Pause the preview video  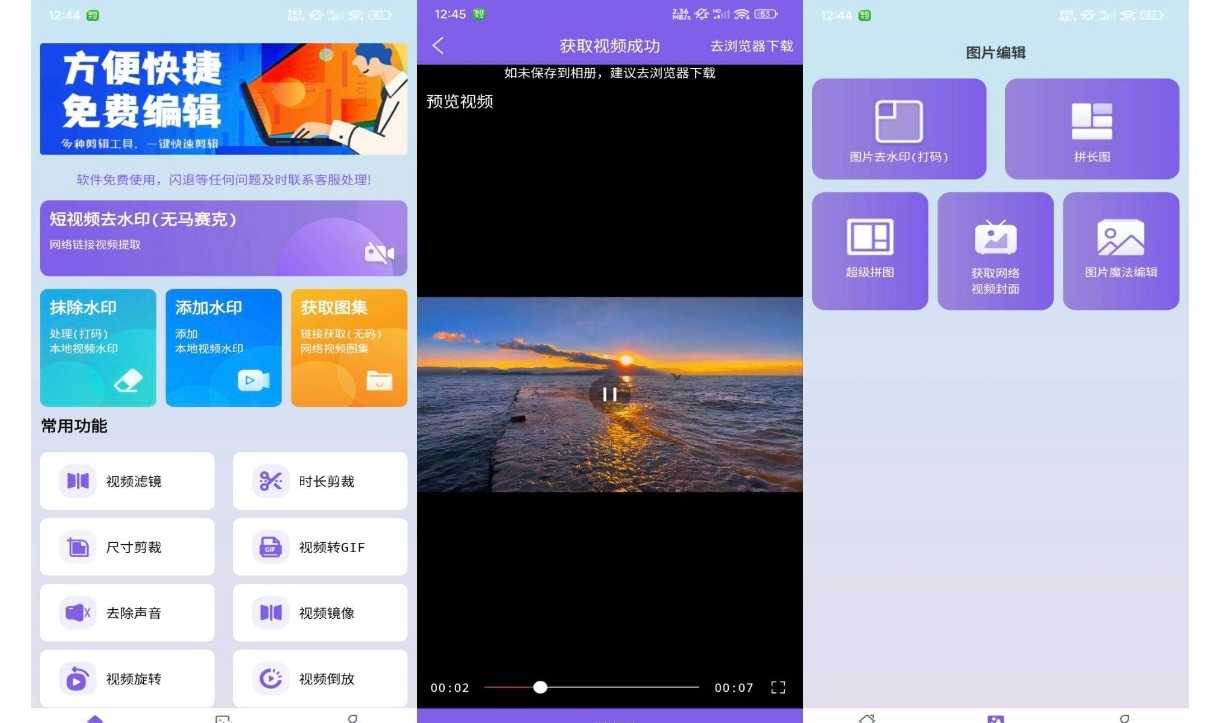coord(609,394)
